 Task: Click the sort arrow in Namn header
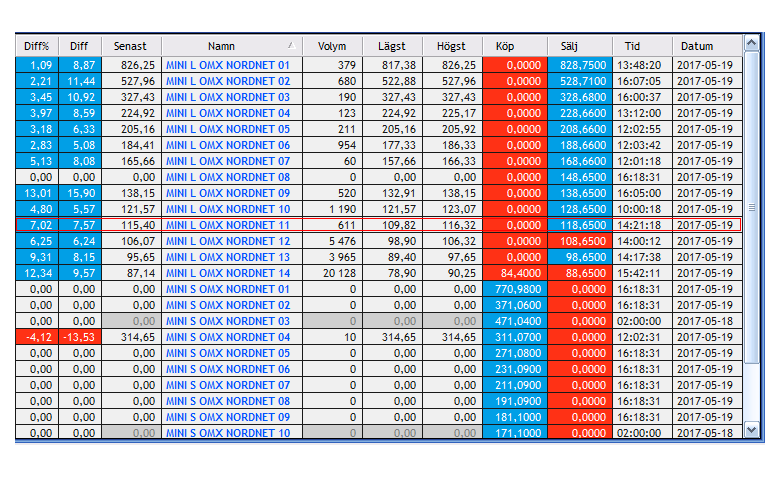(291, 46)
